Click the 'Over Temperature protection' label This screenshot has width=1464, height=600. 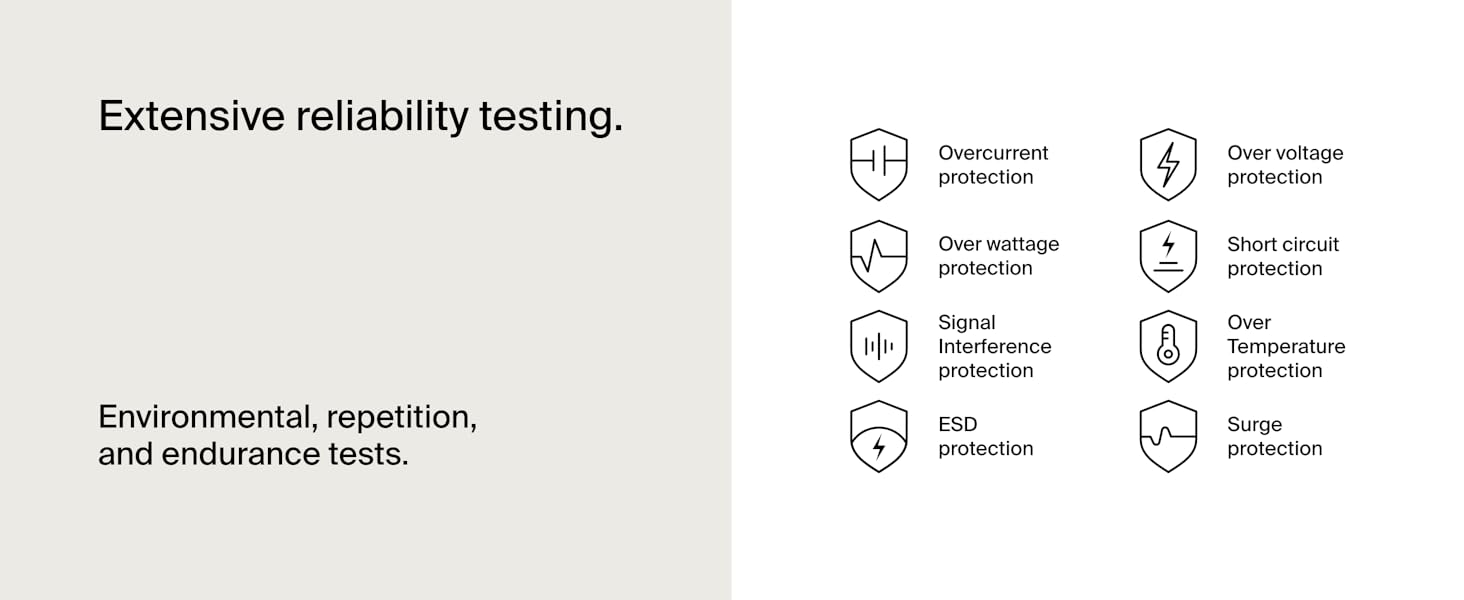click(1286, 346)
